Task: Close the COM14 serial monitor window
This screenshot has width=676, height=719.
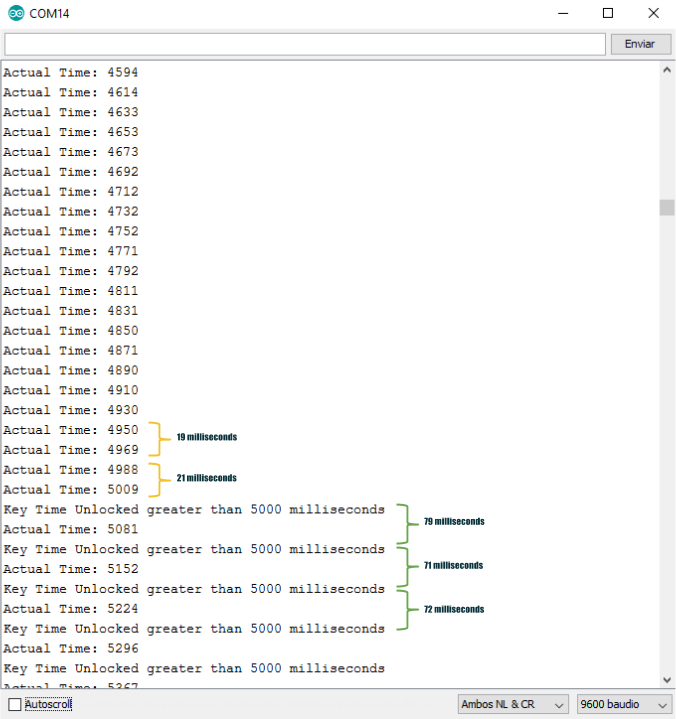Action: pos(654,13)
